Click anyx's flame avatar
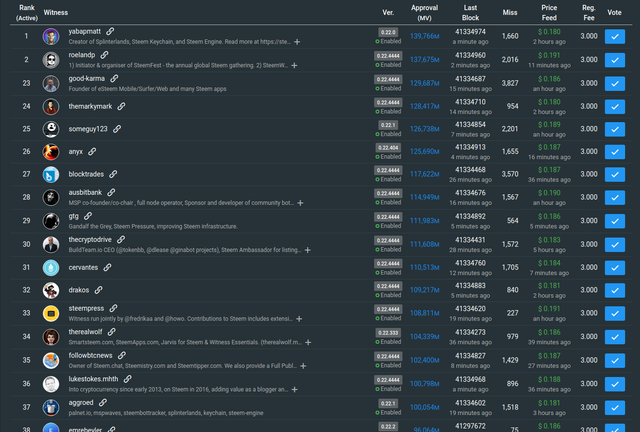This screenshot has height=432, width=640. 51,152
